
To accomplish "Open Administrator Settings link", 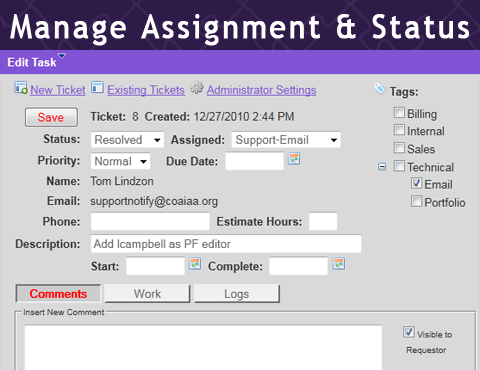I will (x=261, y=90).
